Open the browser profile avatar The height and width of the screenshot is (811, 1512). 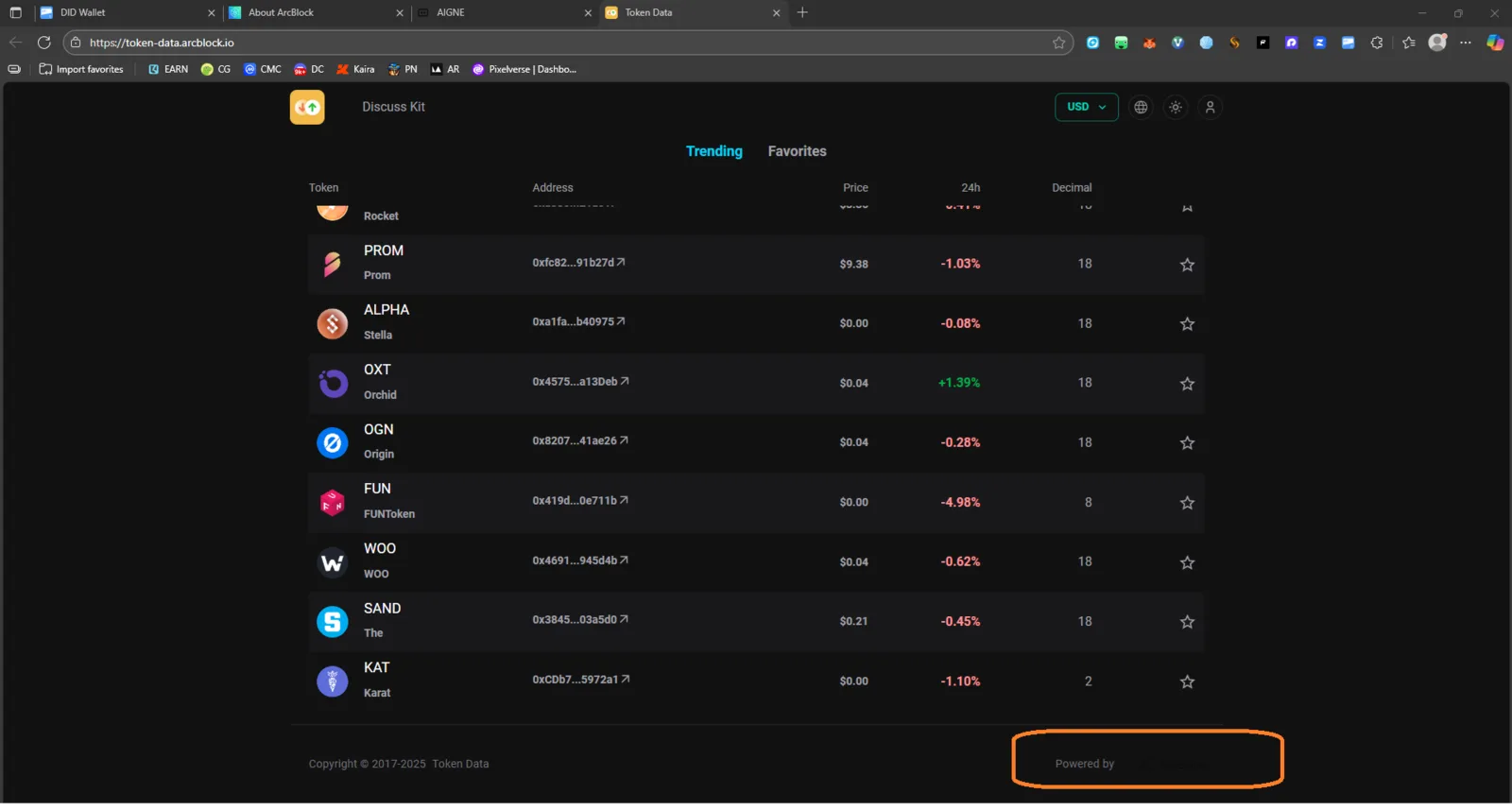tap(1437, 43)
